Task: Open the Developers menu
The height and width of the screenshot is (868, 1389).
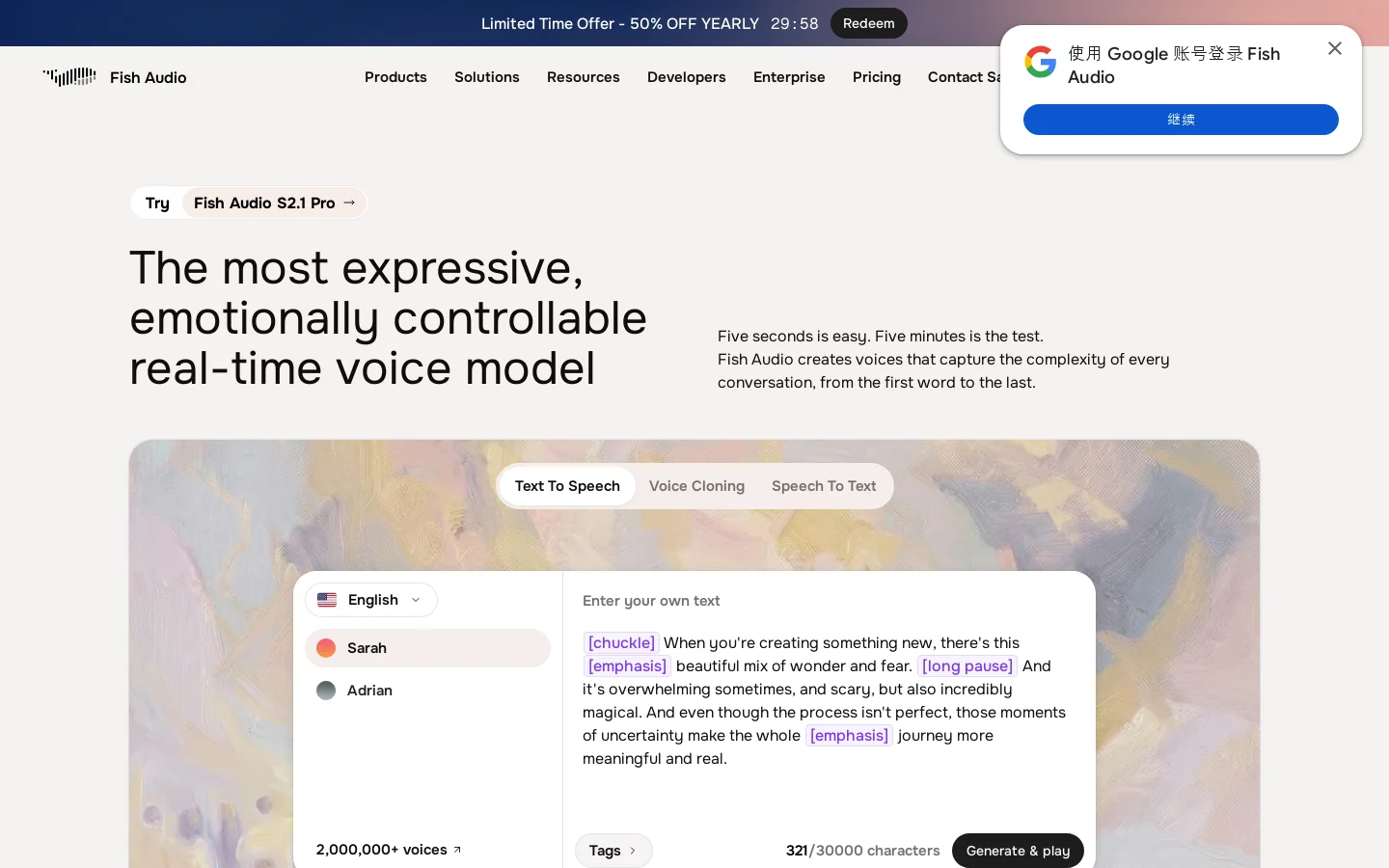Action: 687,77
